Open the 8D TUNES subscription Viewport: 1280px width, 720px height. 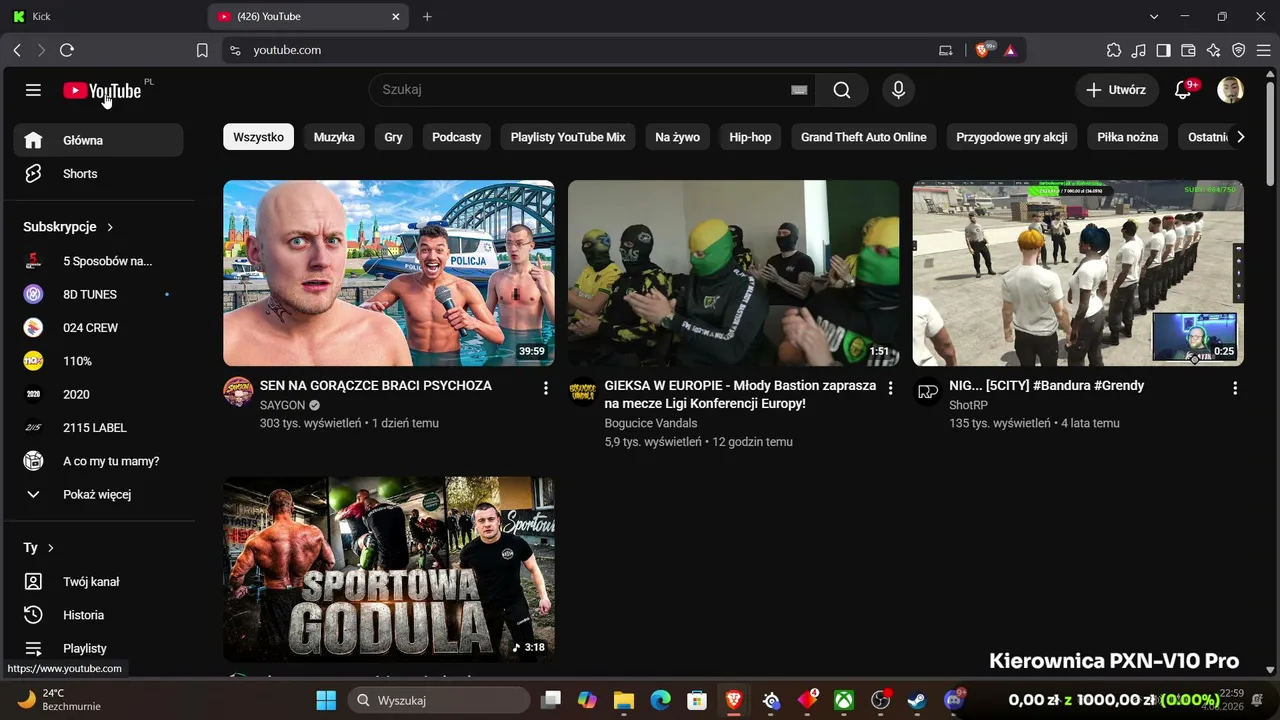[98, 294]
